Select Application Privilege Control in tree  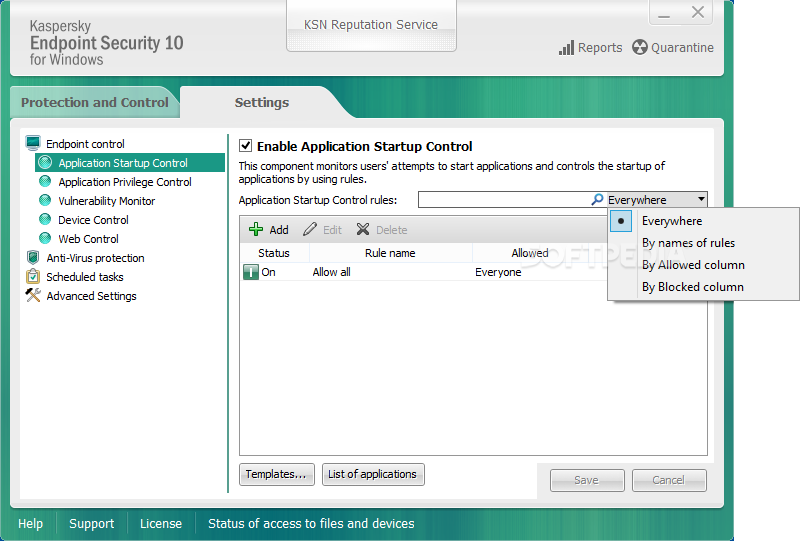[125, 182]
